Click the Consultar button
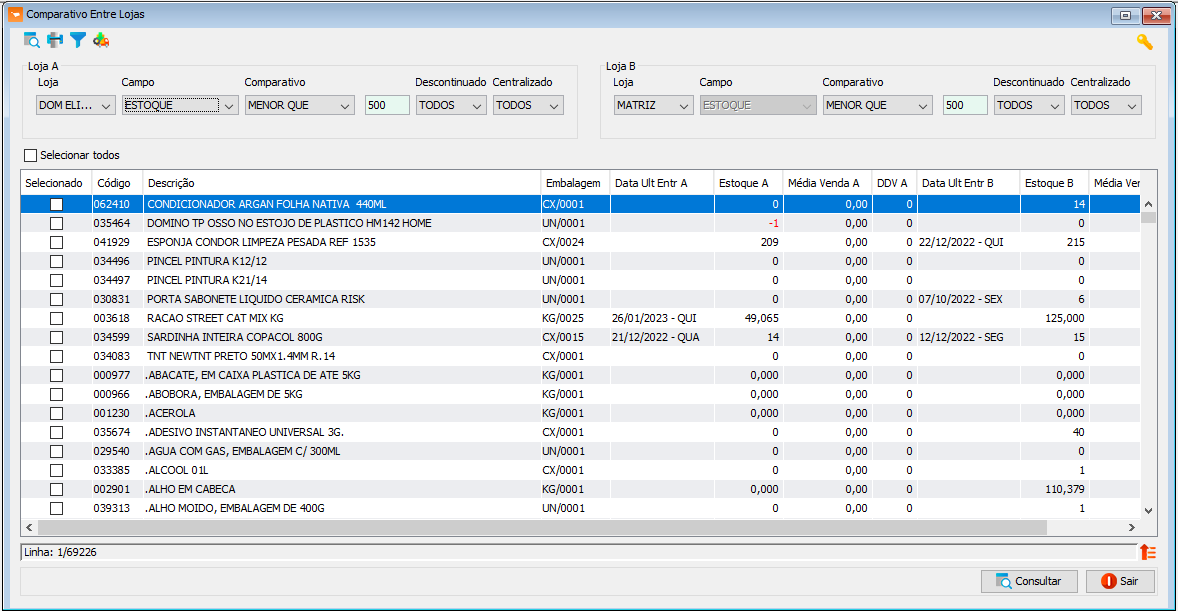Viewport: 1178px width, 613px height. coord(1028,581)
